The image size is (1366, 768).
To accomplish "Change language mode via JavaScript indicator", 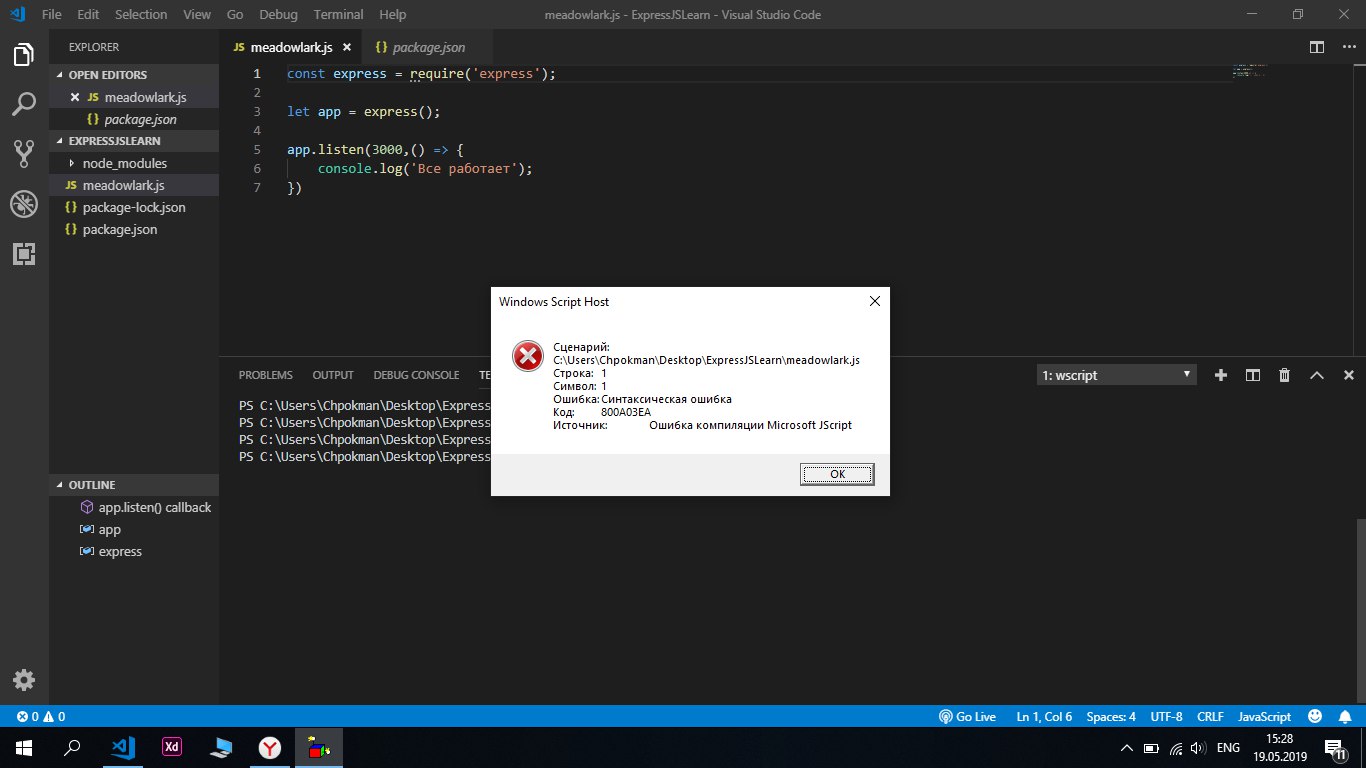I will 1264,717.
